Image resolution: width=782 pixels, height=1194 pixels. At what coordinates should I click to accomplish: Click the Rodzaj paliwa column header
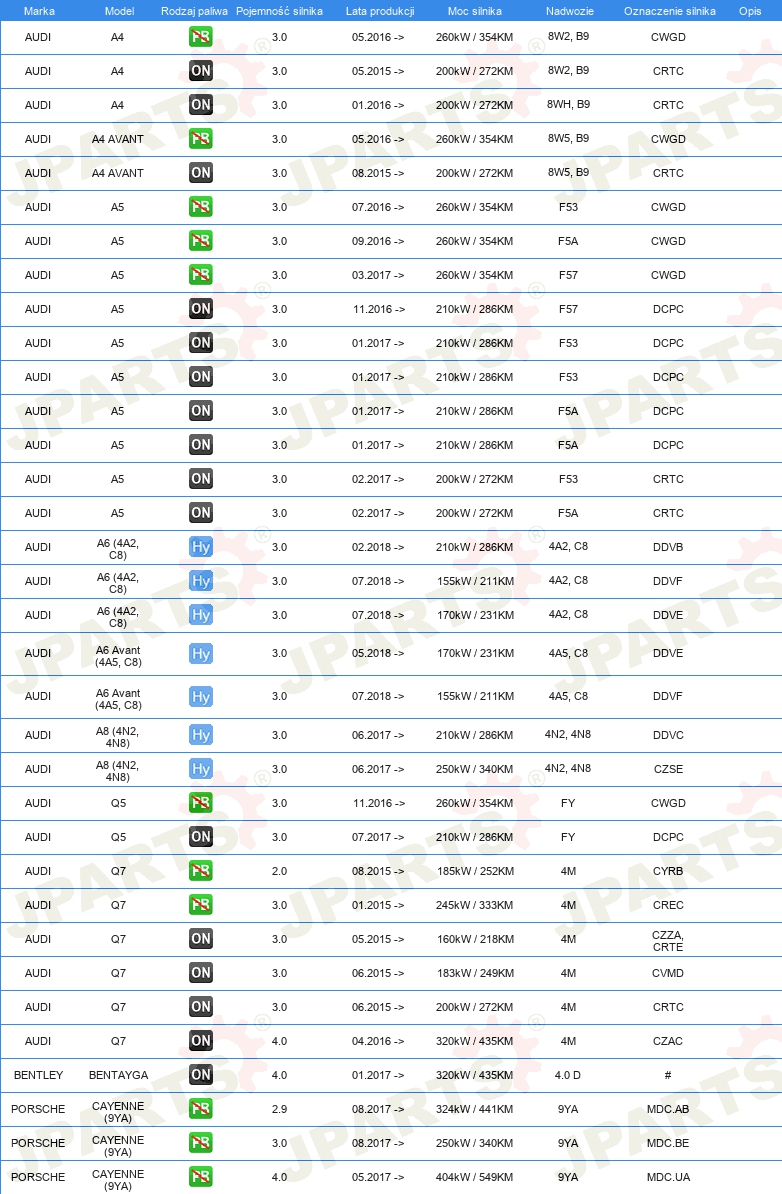194,11
